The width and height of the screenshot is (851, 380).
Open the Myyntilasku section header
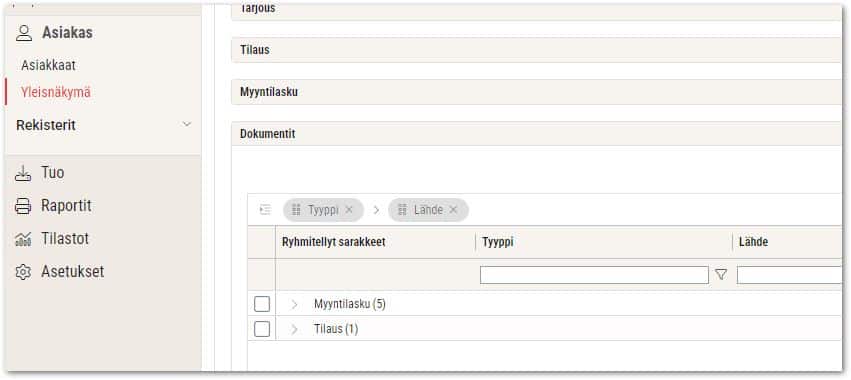[x=536, y=92]
